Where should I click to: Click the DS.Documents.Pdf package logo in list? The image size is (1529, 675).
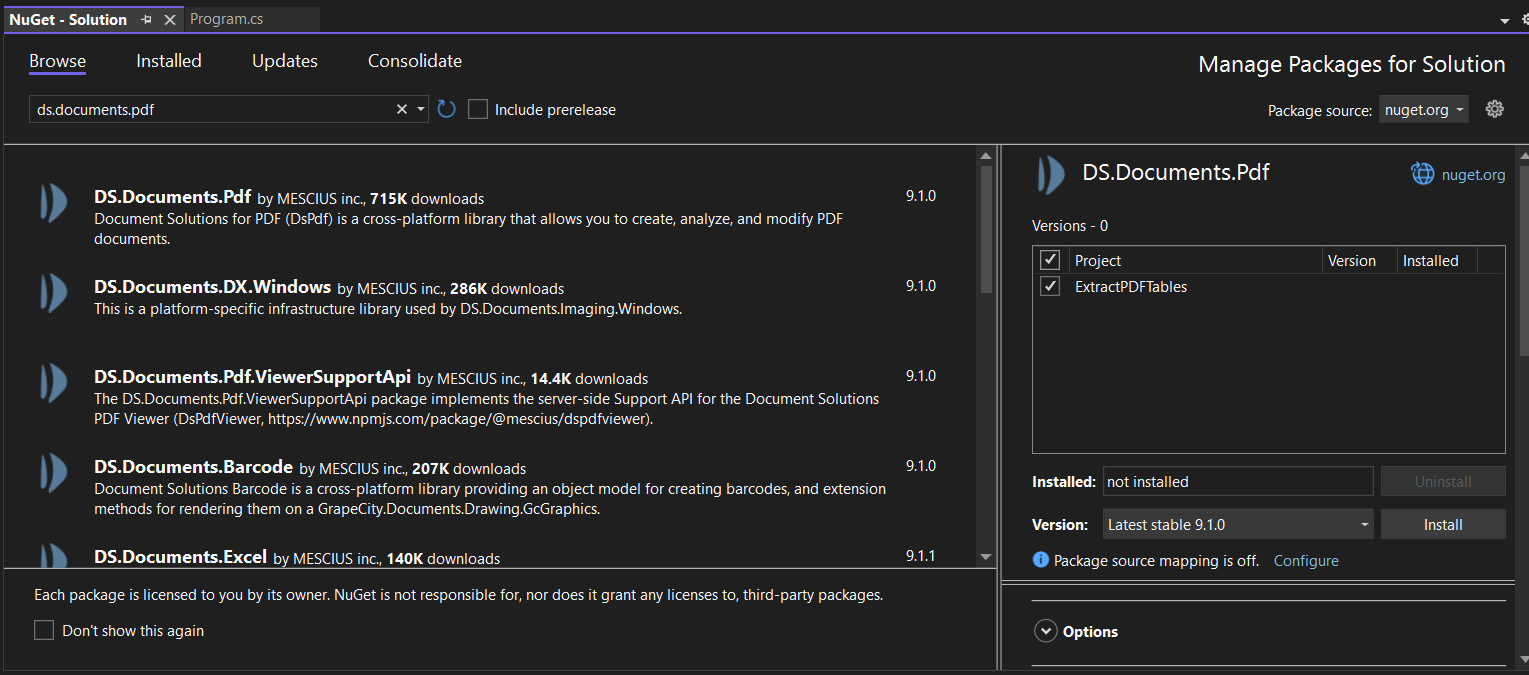click(x=53, y=202)
